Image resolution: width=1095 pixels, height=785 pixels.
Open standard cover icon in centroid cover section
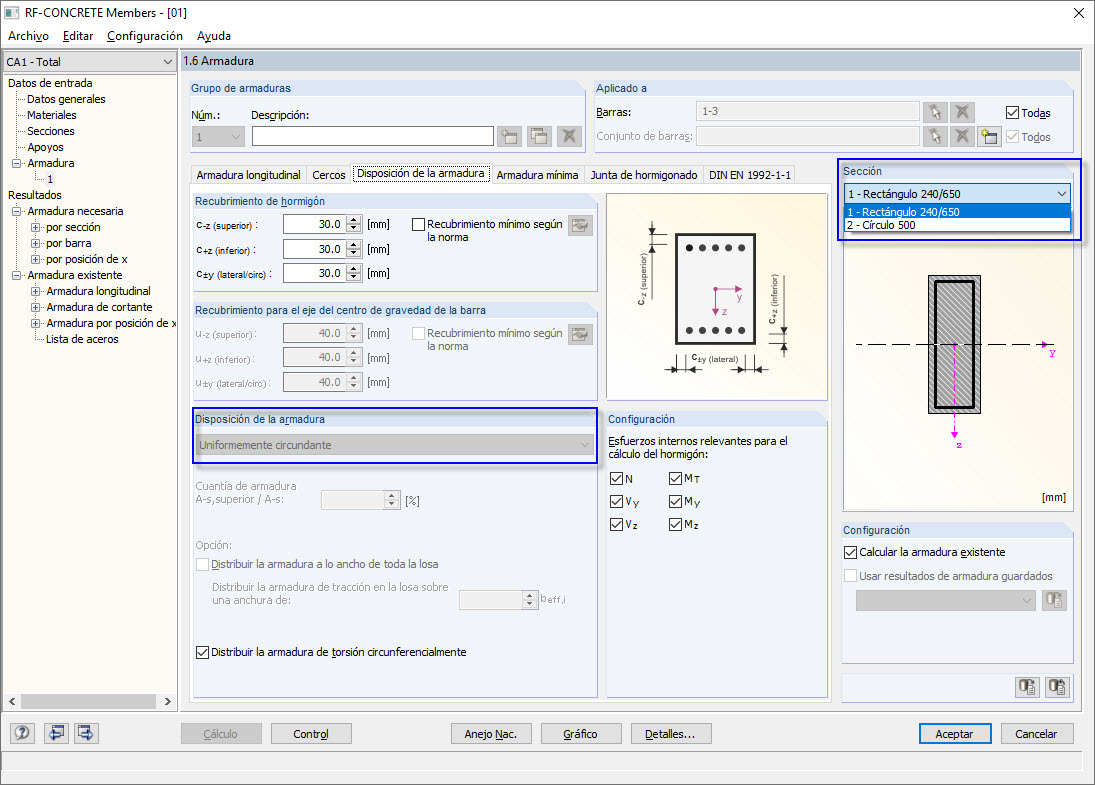coord(580,334)
